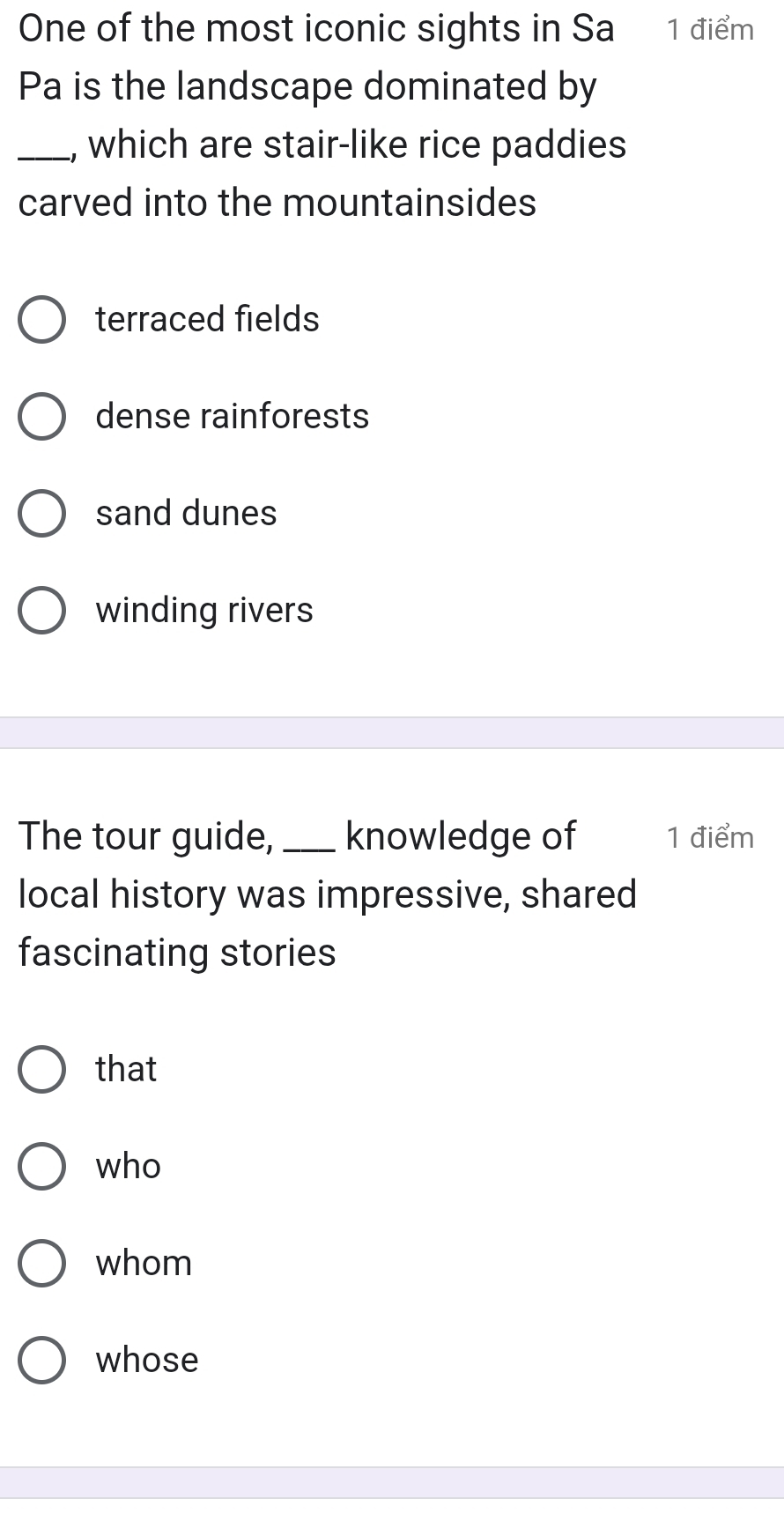This screenshot has height=1521, width=784.
Task: Pick the 'winding rivers' radio circle
Action: (41, 611)
